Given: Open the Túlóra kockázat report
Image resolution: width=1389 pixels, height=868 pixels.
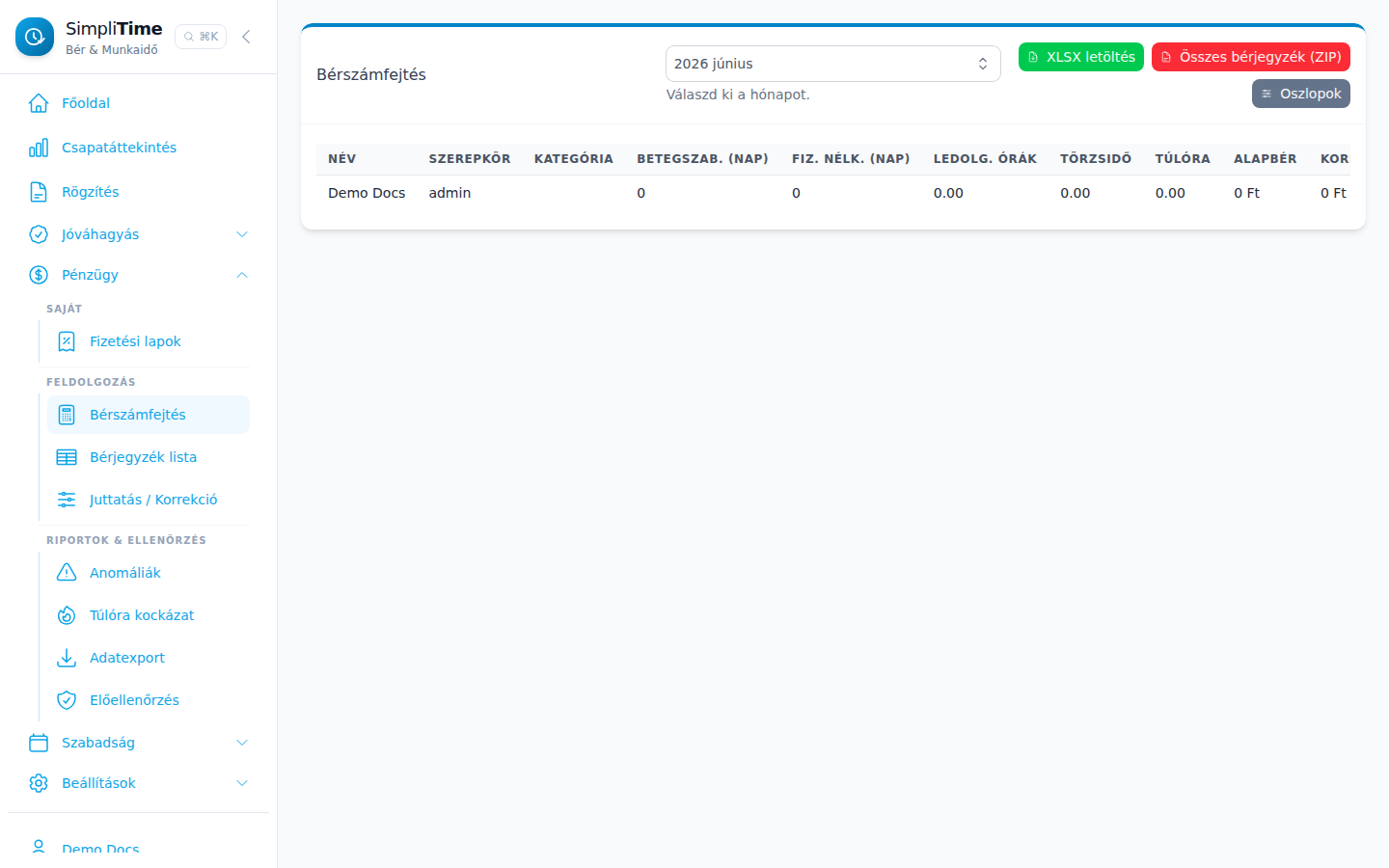Looking at the screenshot, I should coord(149,615).
